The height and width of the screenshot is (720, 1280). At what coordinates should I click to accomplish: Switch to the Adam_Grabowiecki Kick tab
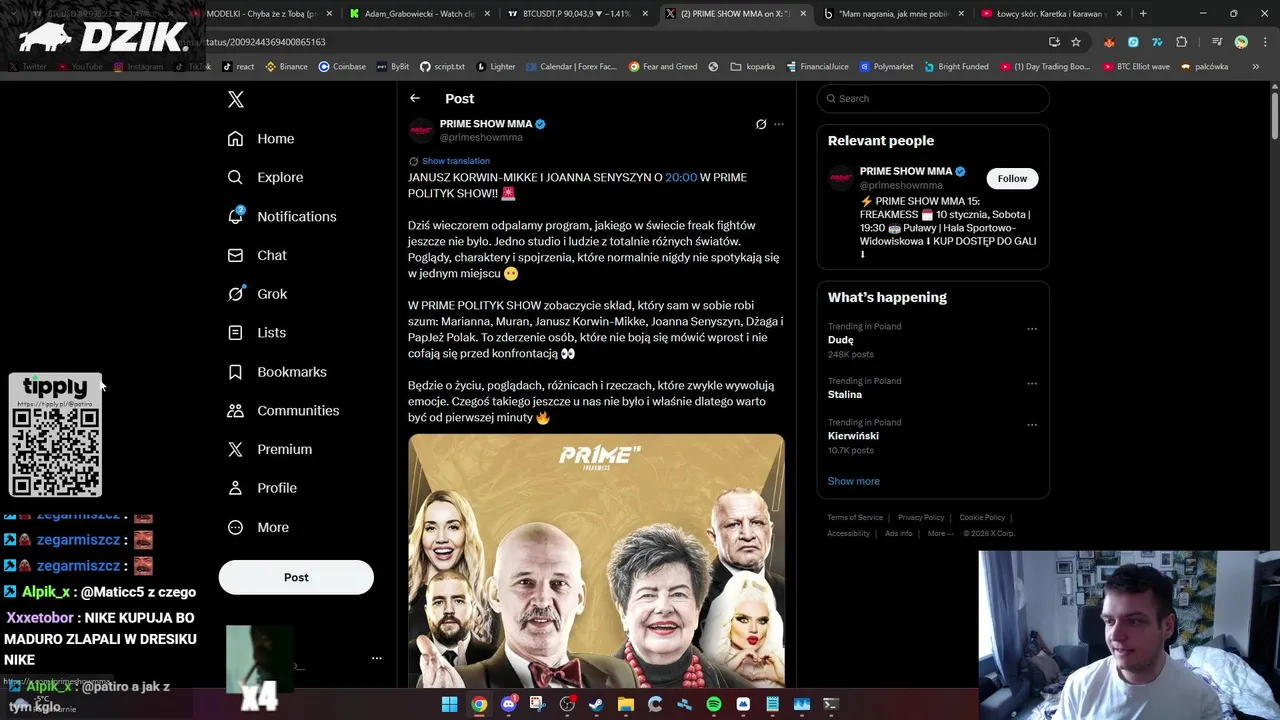[418, 14]
